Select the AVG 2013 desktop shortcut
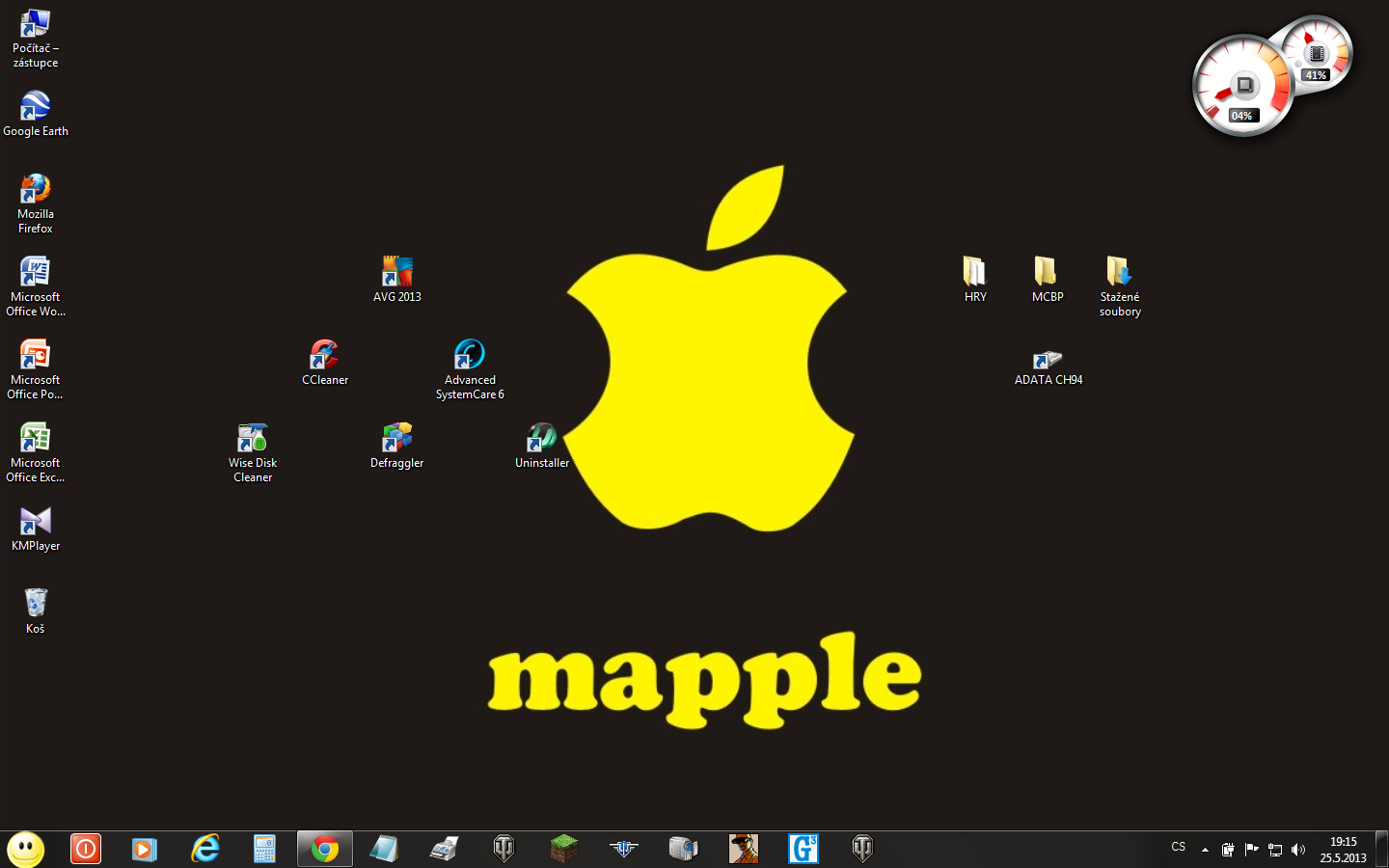1389x868 pixels. coord(397,280)
